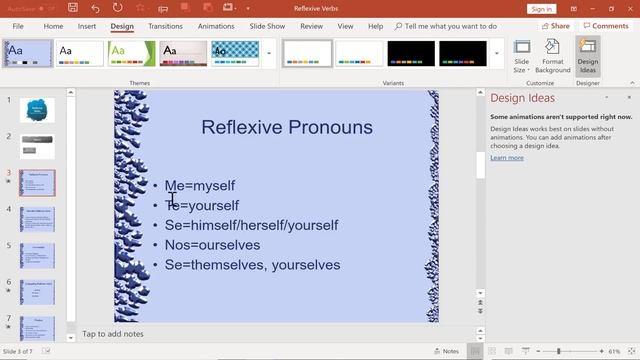Switch to the Home tab
The height and width of the screenshot is (360, 640).
53,26
